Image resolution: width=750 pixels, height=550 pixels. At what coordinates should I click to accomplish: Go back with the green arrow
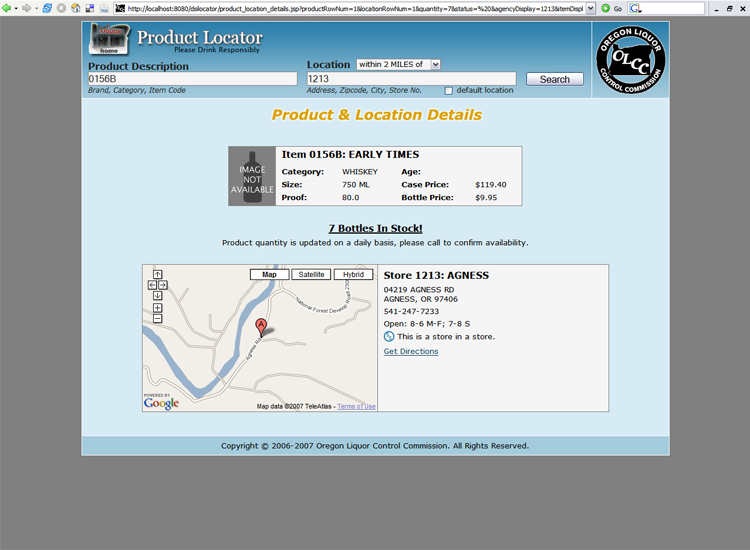(x=6, y=8)
